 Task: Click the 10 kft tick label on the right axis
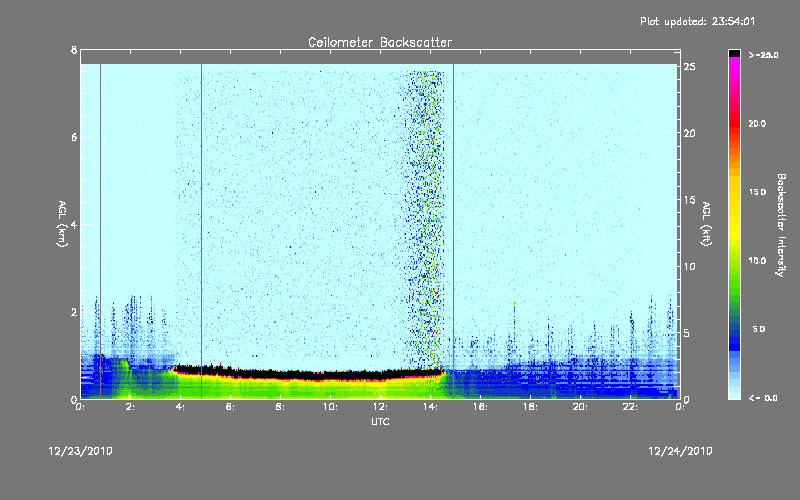689,266
